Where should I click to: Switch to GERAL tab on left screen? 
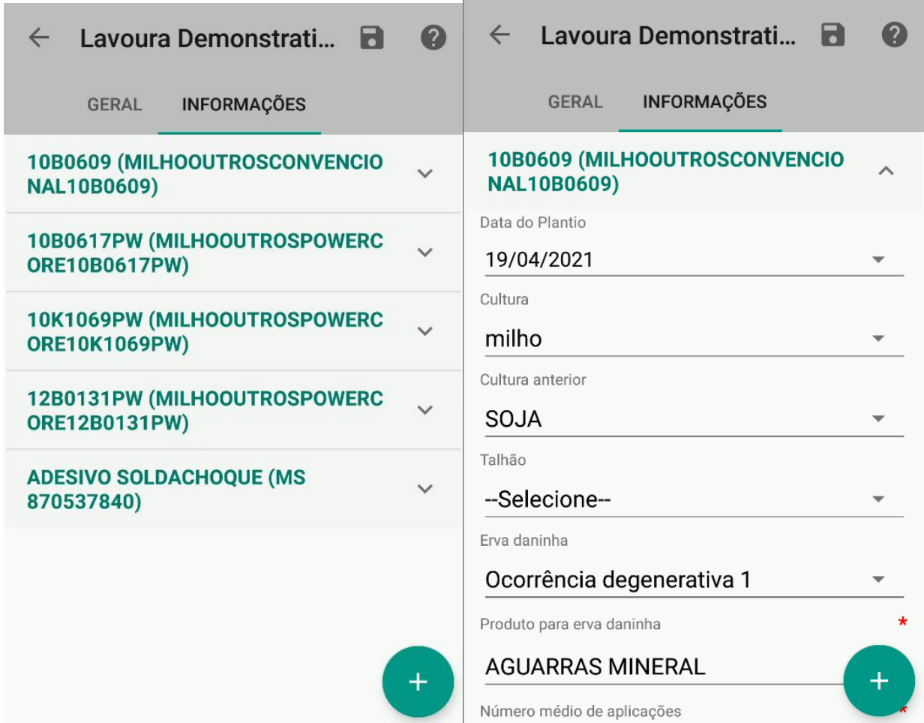click(114, 104)
